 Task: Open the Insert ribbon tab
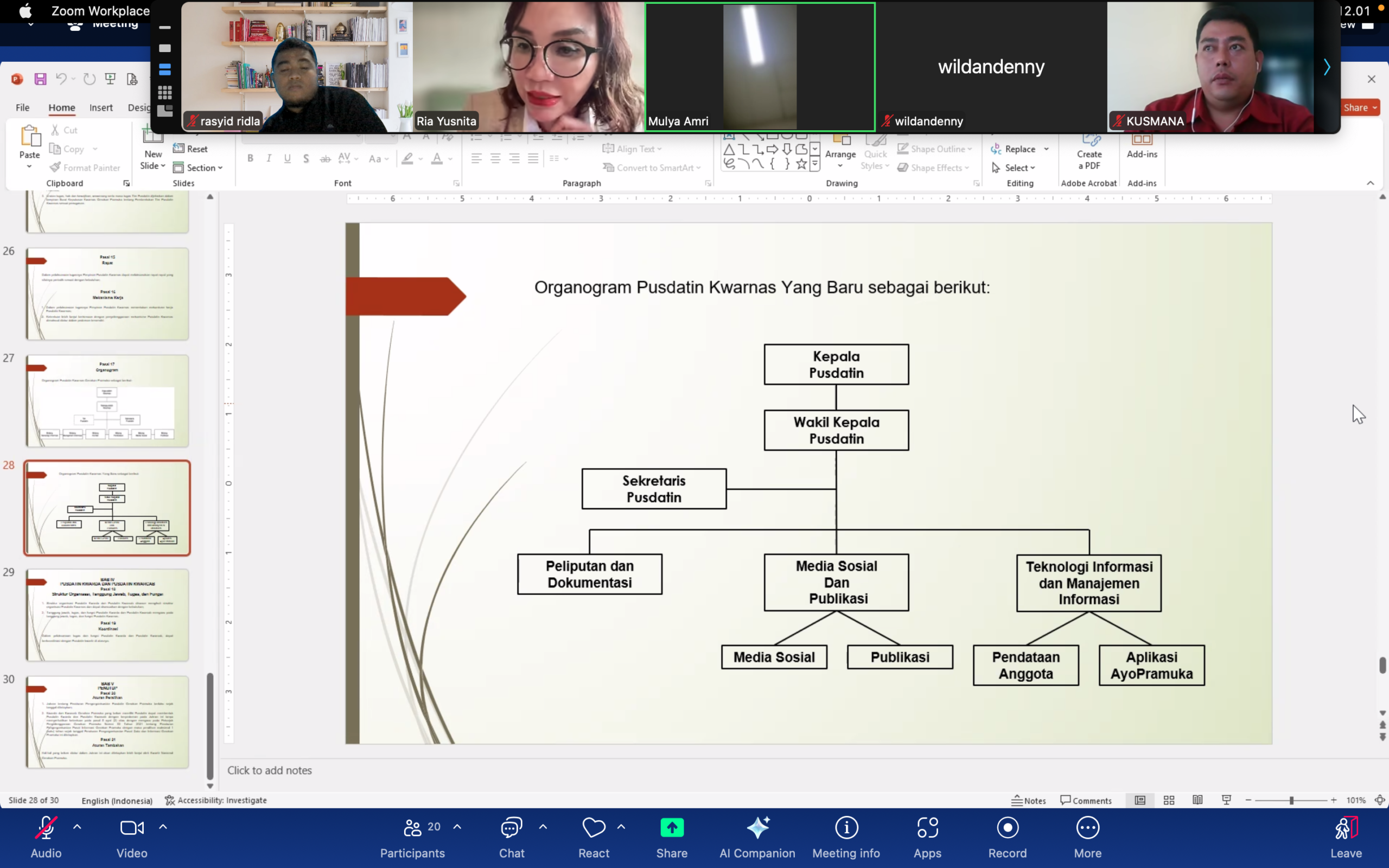click(101, 107)
